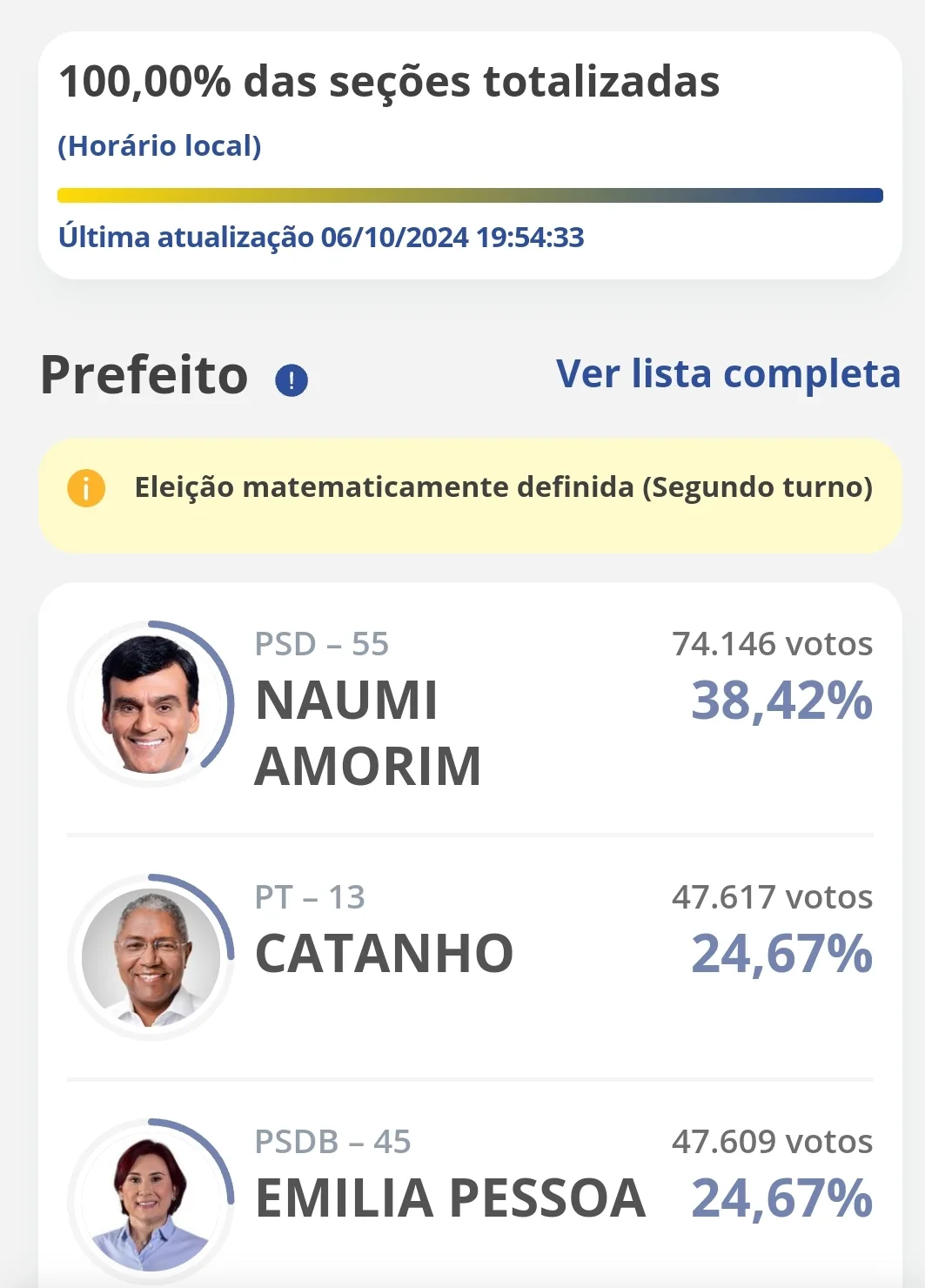The width and height of the screenshot is (925, 1288).
Task: Select the NAUMI AMORIM candidate name
Action: click(368, 733)
